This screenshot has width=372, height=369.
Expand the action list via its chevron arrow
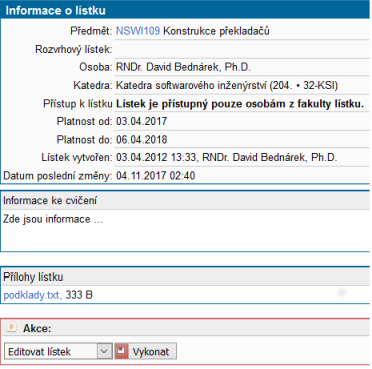coord(104,351)
